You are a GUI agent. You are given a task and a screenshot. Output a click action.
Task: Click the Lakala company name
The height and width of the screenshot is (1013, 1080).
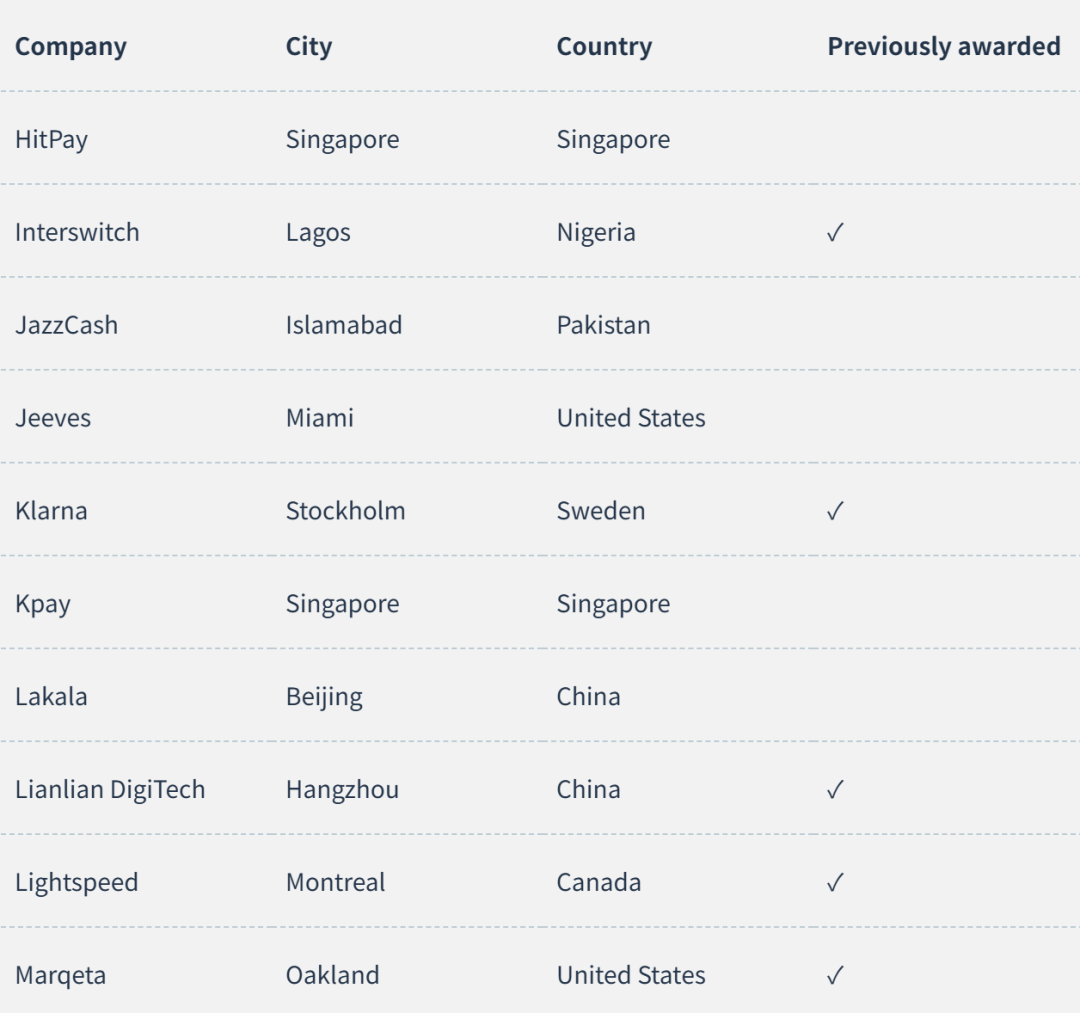[51, 697]
